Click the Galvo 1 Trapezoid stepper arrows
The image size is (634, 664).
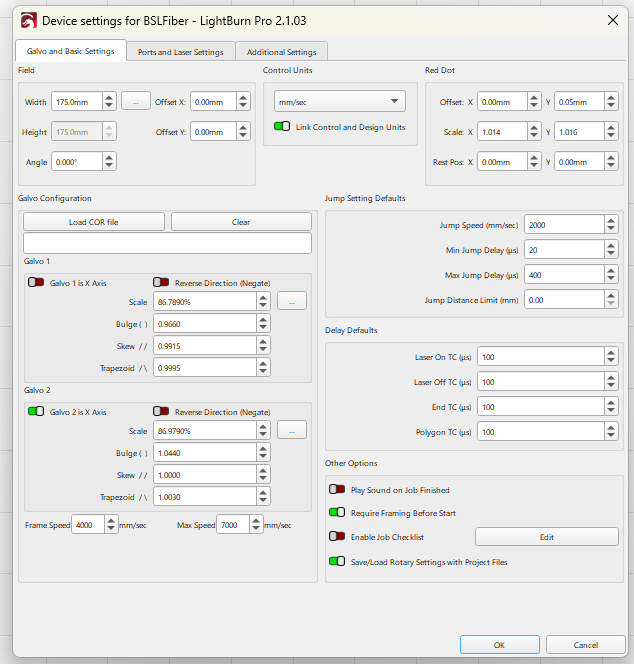click(x=263, y=368)
